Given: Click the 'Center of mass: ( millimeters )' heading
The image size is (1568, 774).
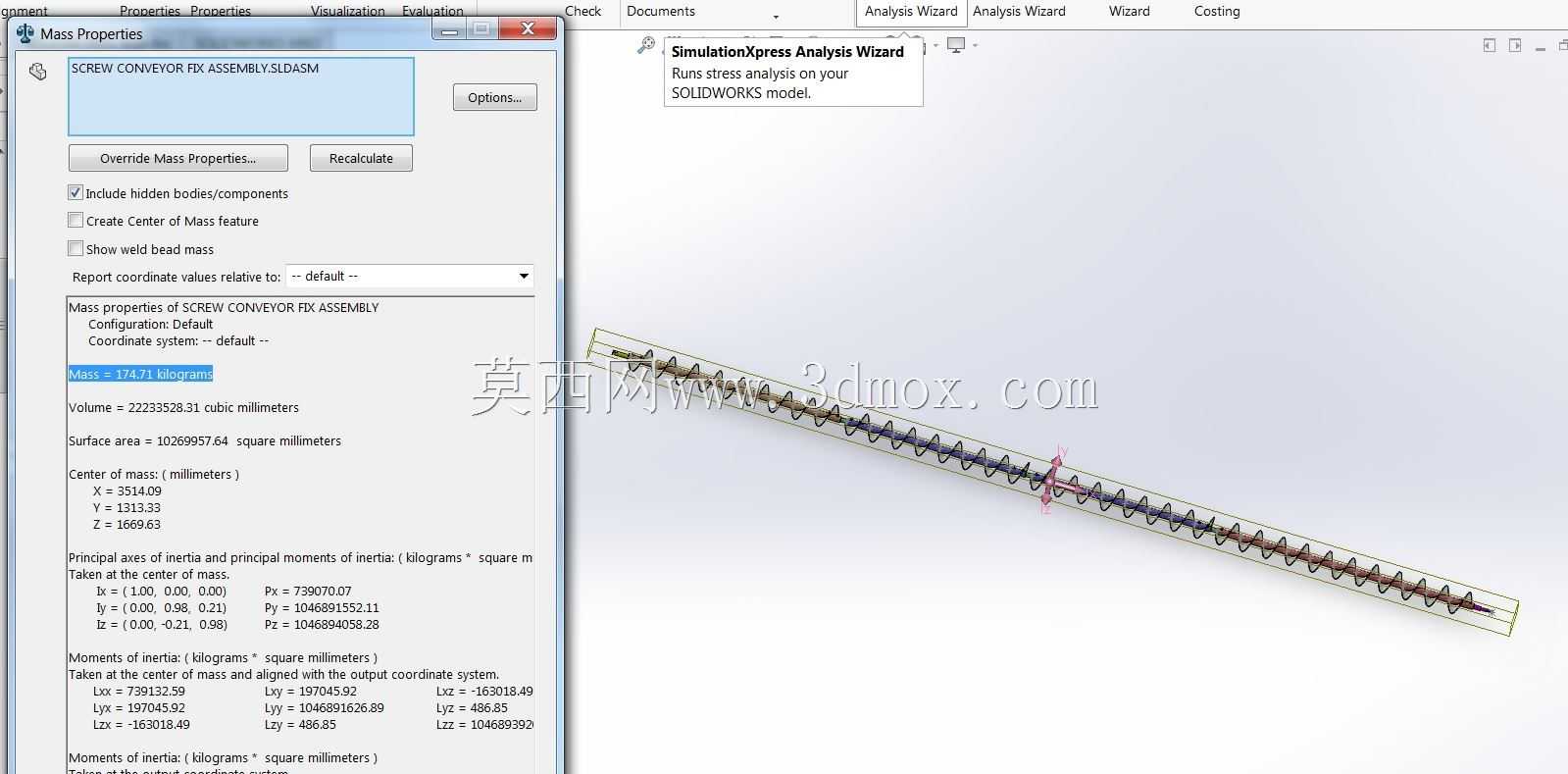Looking at the screenshot, I should pos(154,474).
